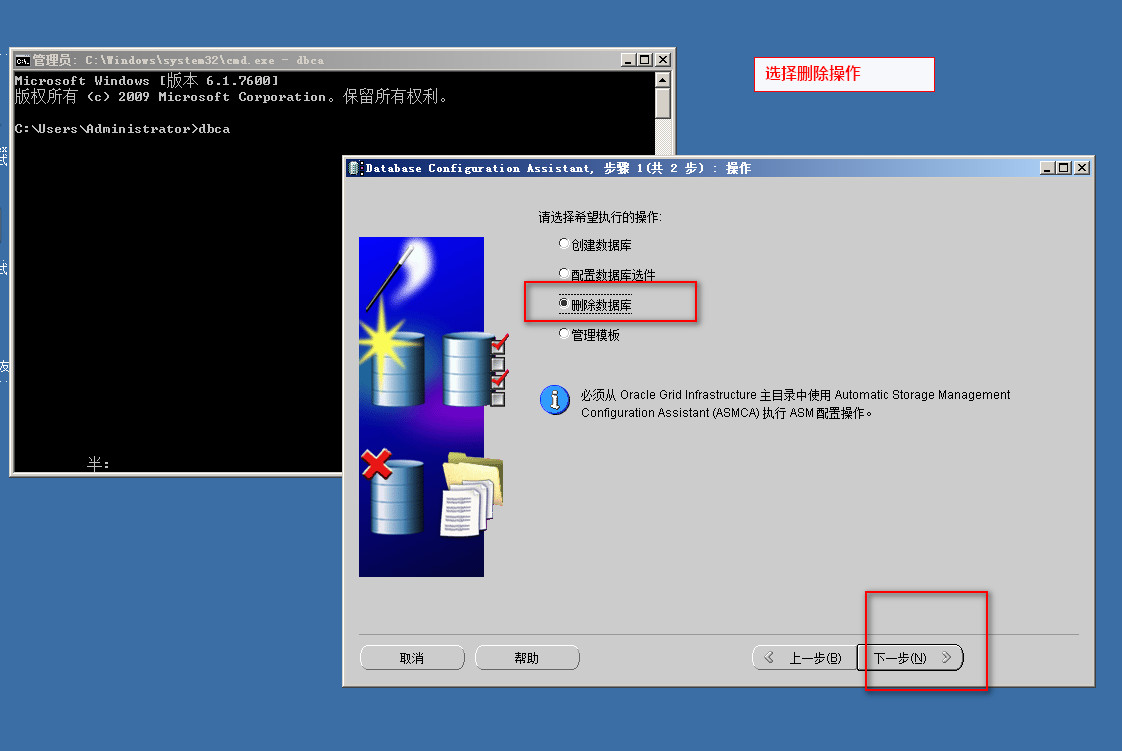Maximize the Database Configuration Assistant window
This screenshot has height=751, width=1122.
click(1064, 168)
